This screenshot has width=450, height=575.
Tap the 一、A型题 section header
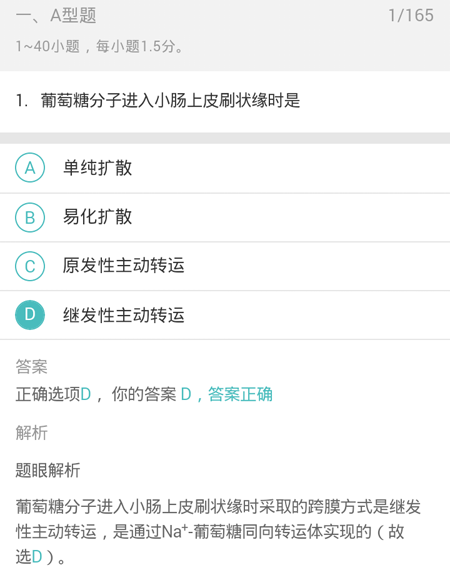(56, 15)
